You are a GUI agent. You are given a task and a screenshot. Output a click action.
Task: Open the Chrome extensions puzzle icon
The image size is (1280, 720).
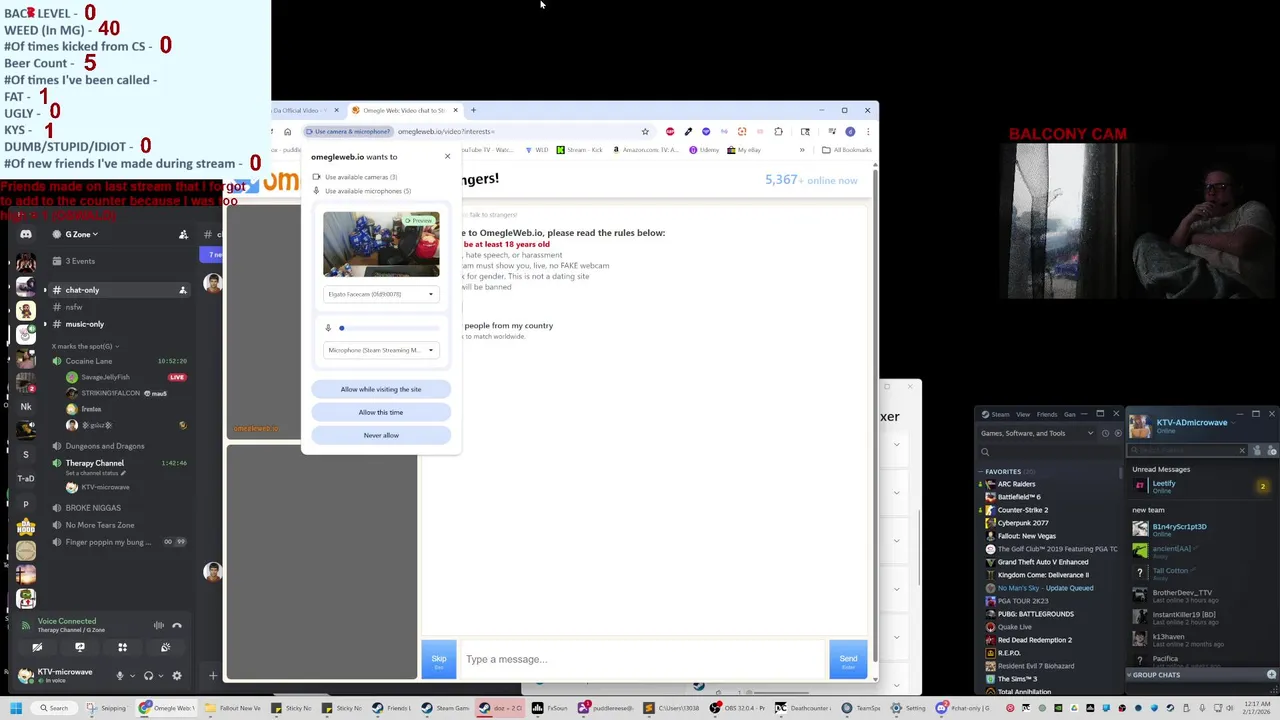[x=778, y=131]
